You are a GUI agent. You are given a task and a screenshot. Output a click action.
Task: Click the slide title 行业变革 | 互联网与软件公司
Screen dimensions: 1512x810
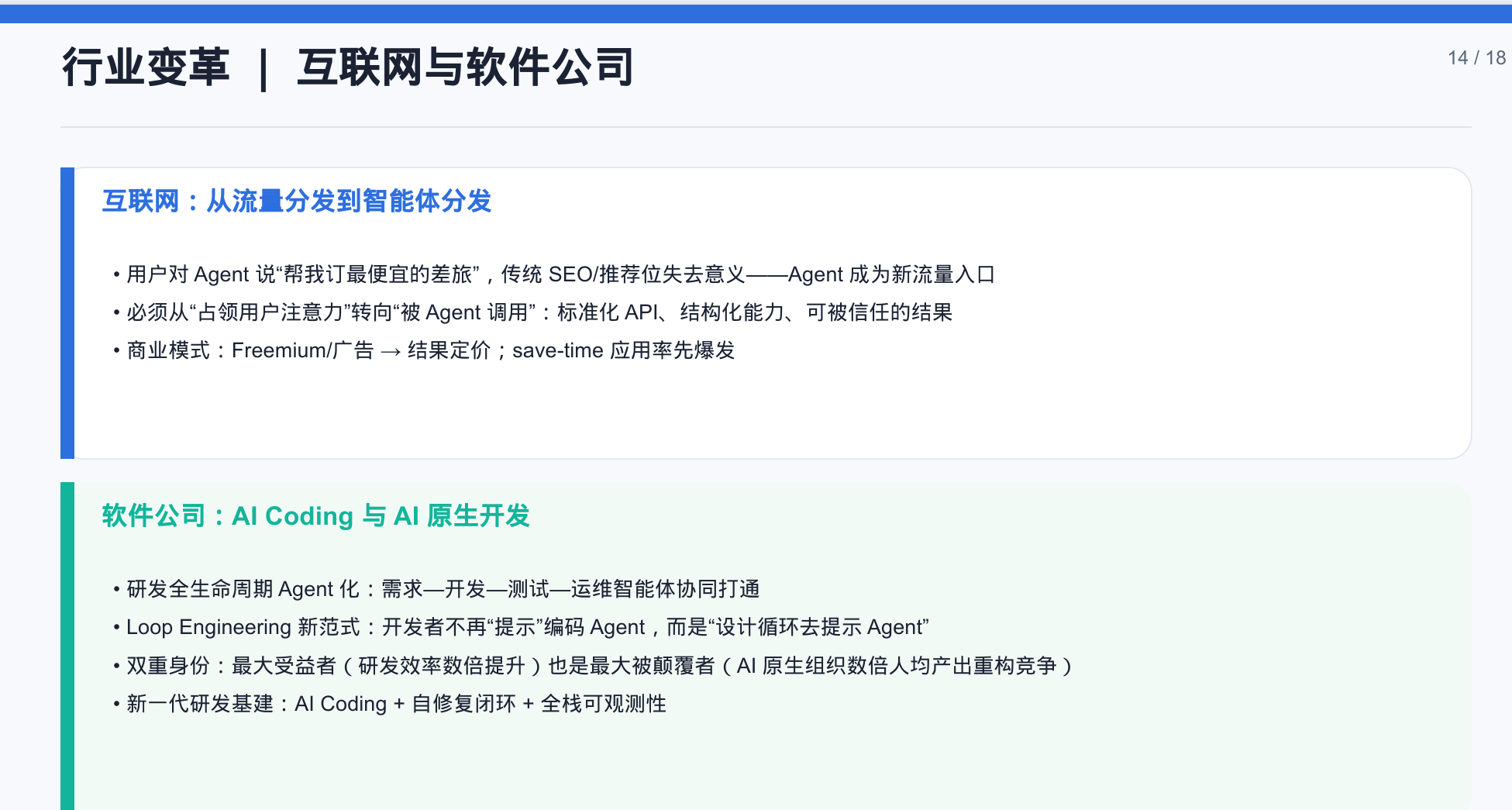[348, 67]
